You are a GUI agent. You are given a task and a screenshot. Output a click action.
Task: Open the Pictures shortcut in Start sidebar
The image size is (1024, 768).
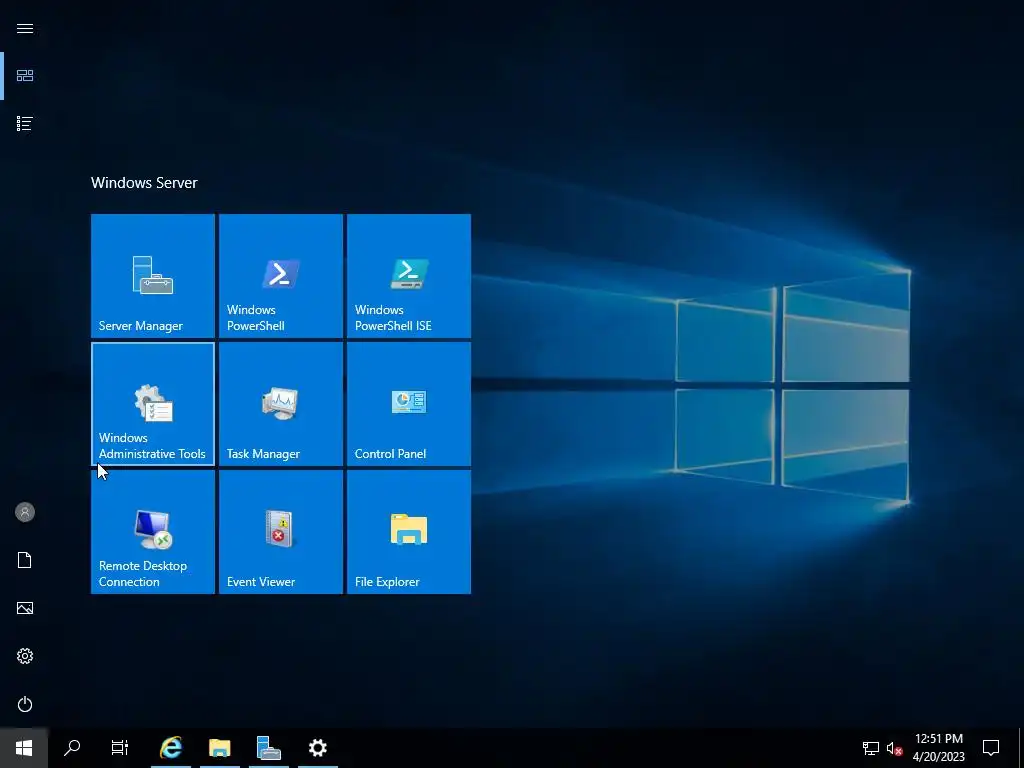[25, 608]
